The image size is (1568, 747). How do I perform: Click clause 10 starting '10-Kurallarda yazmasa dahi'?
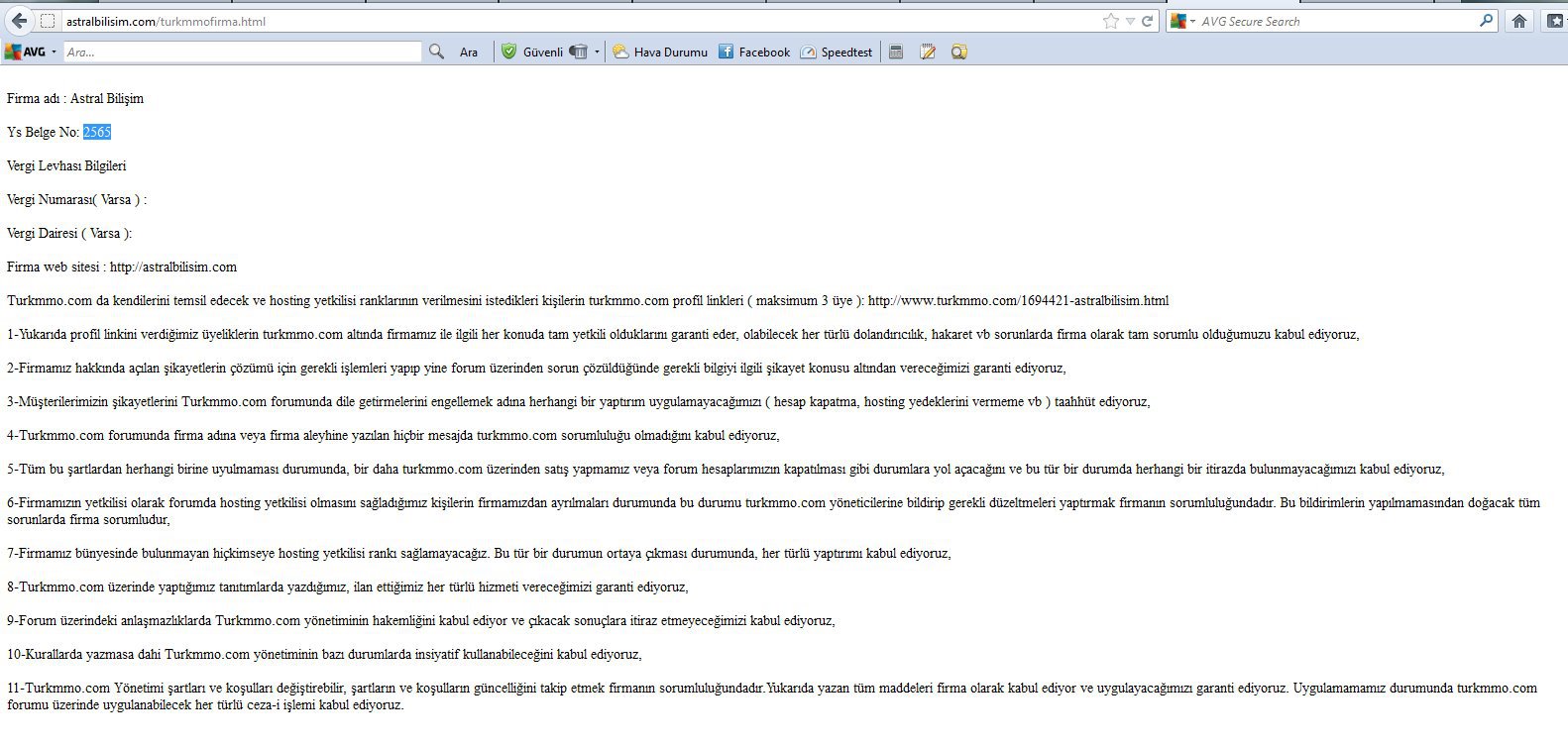[324, 654]
